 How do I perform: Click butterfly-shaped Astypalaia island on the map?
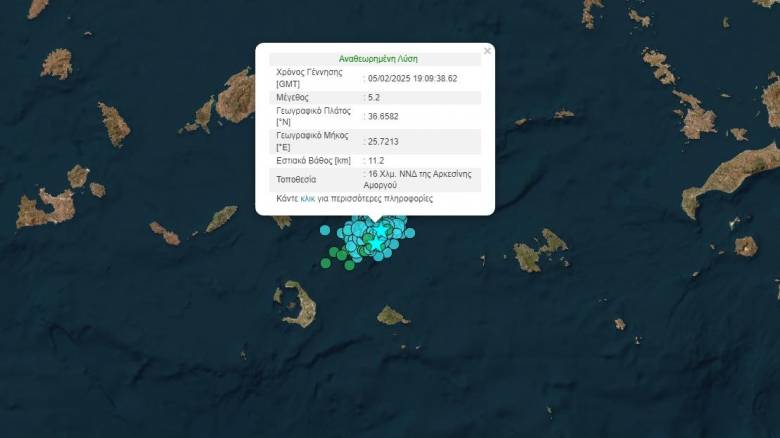pos(540,250)
